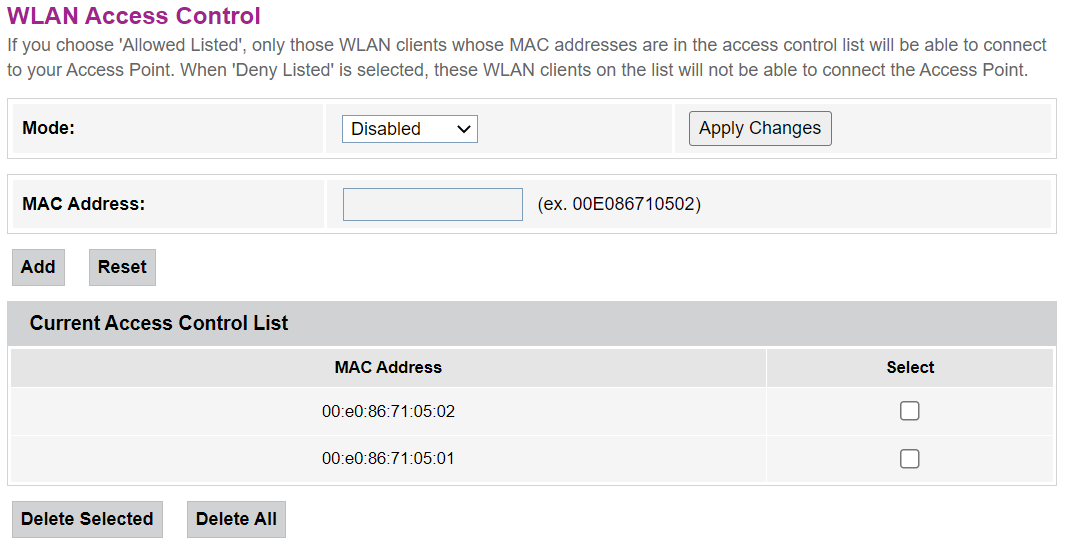Click the MAC Address: field label
This screenshot has height=551, width=1072.
[84, 204]
